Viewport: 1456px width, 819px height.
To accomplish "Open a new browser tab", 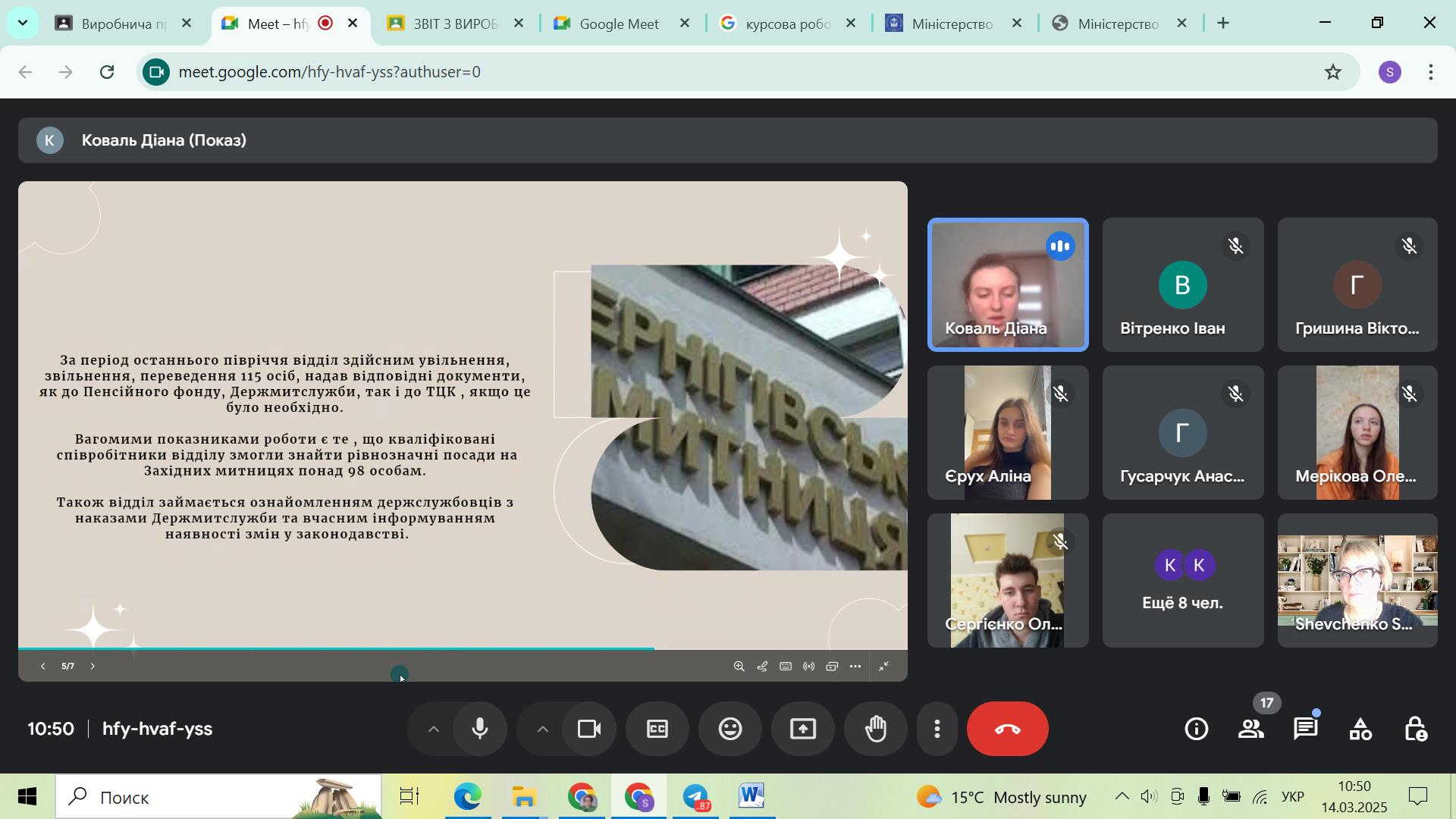I will tap(1223, 24).
